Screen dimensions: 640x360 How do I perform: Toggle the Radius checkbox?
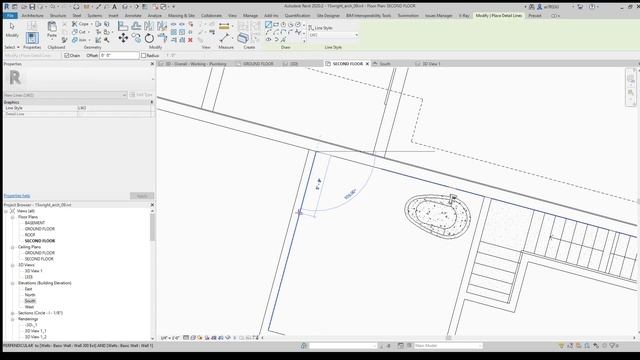143,56
